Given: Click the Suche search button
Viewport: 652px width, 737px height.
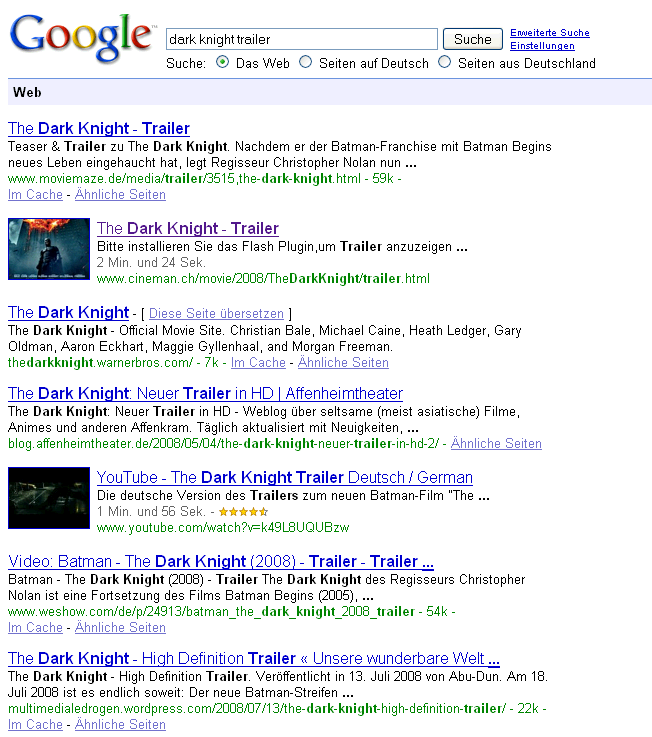Looking at the screenshot, I should [472, 39].
